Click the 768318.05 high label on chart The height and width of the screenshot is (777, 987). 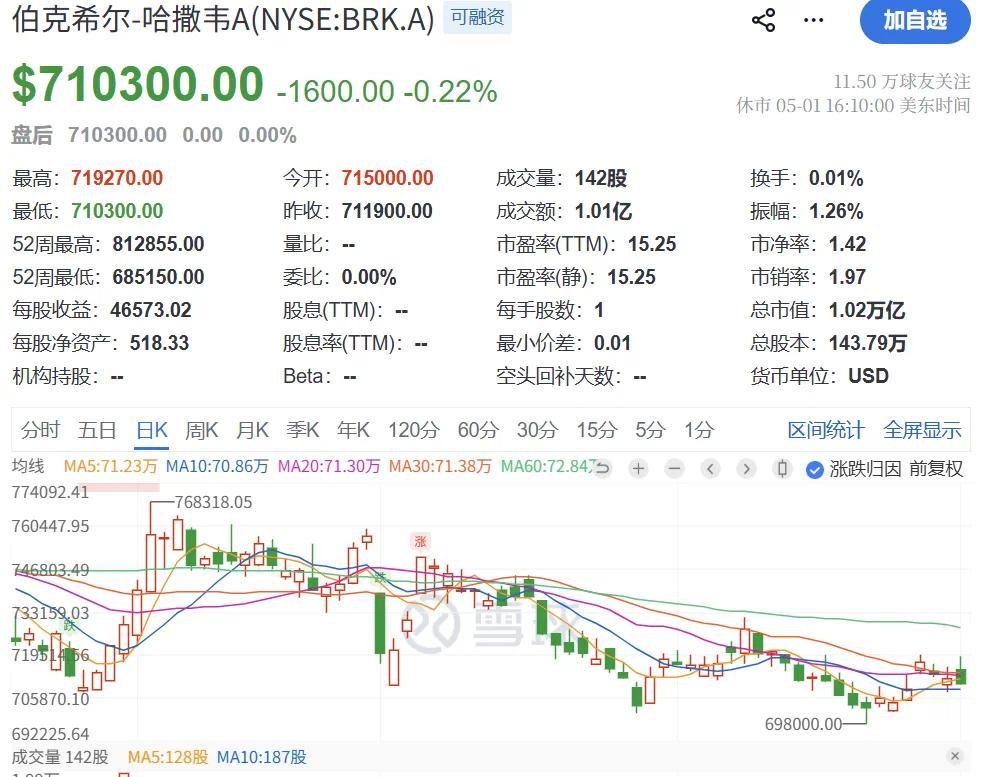[x=213, y=502]
